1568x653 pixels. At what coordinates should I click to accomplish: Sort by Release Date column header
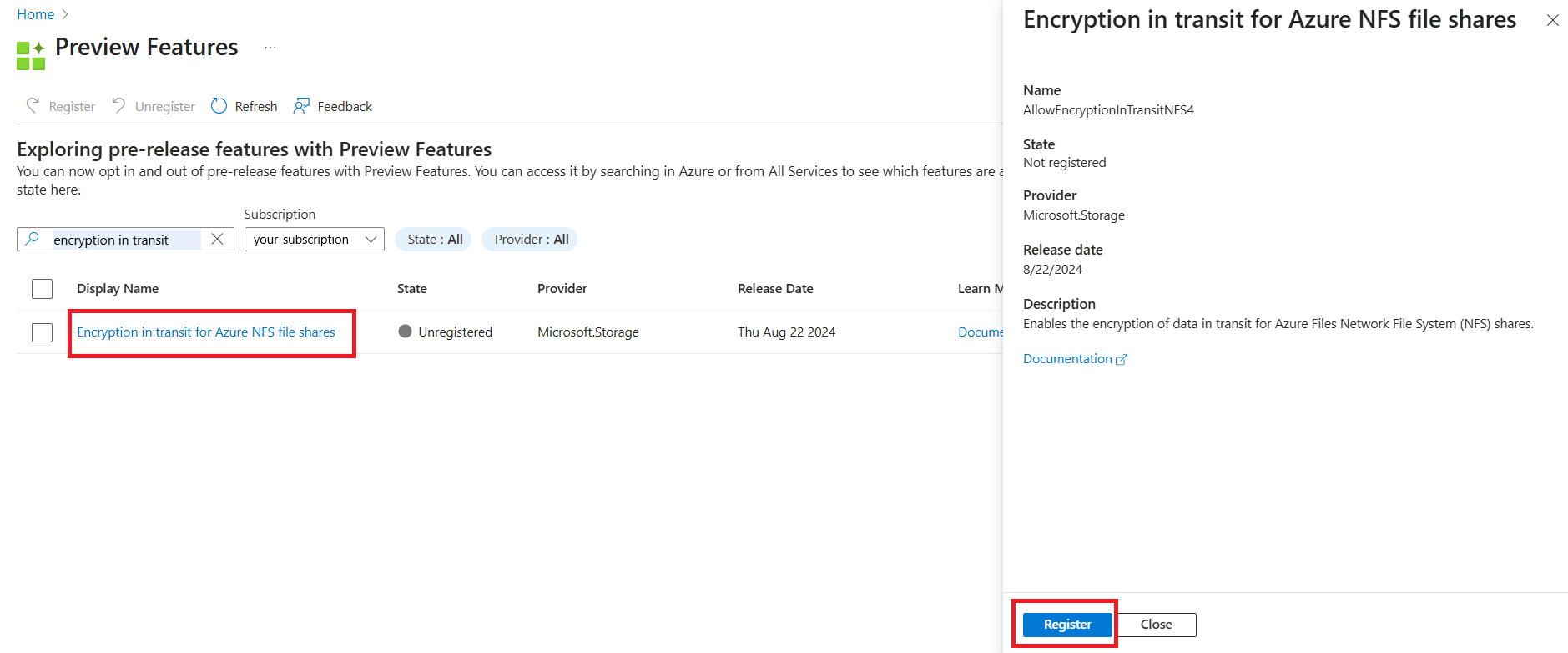(775, 288)
